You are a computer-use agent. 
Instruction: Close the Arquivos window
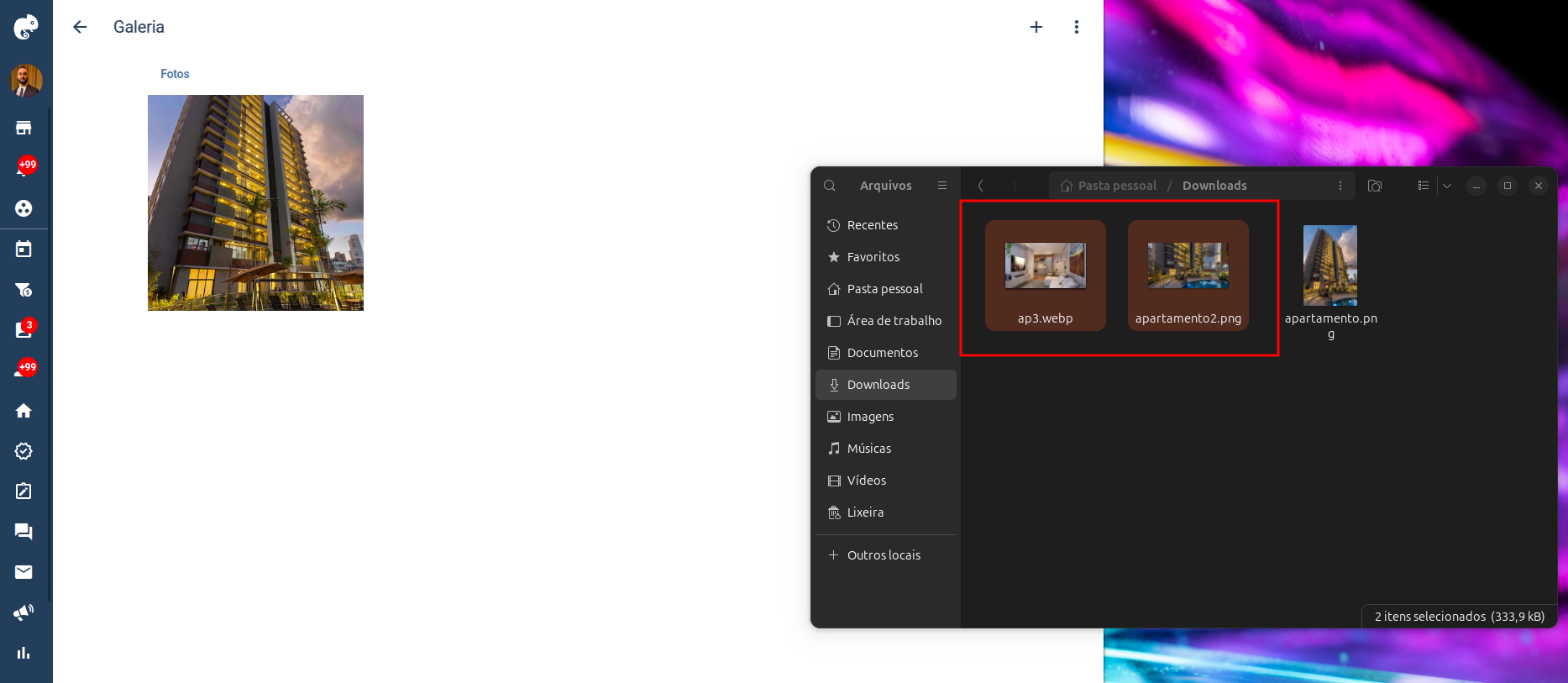[x=1539, y=186]
